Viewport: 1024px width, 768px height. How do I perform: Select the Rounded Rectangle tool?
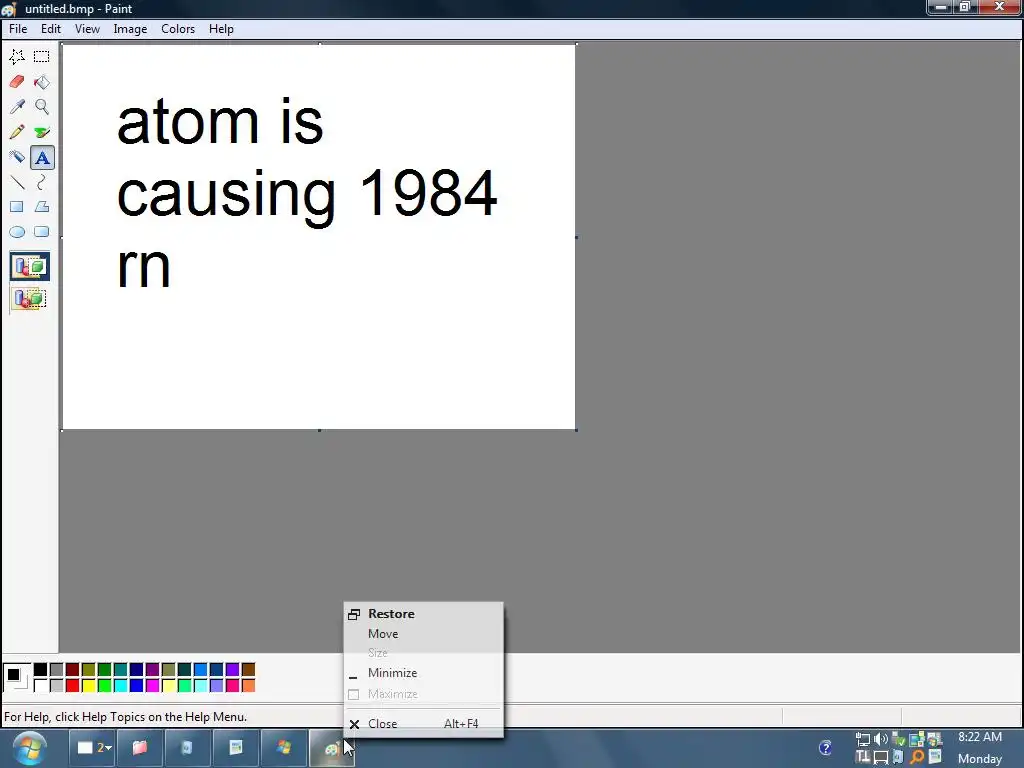pos(42,232)
